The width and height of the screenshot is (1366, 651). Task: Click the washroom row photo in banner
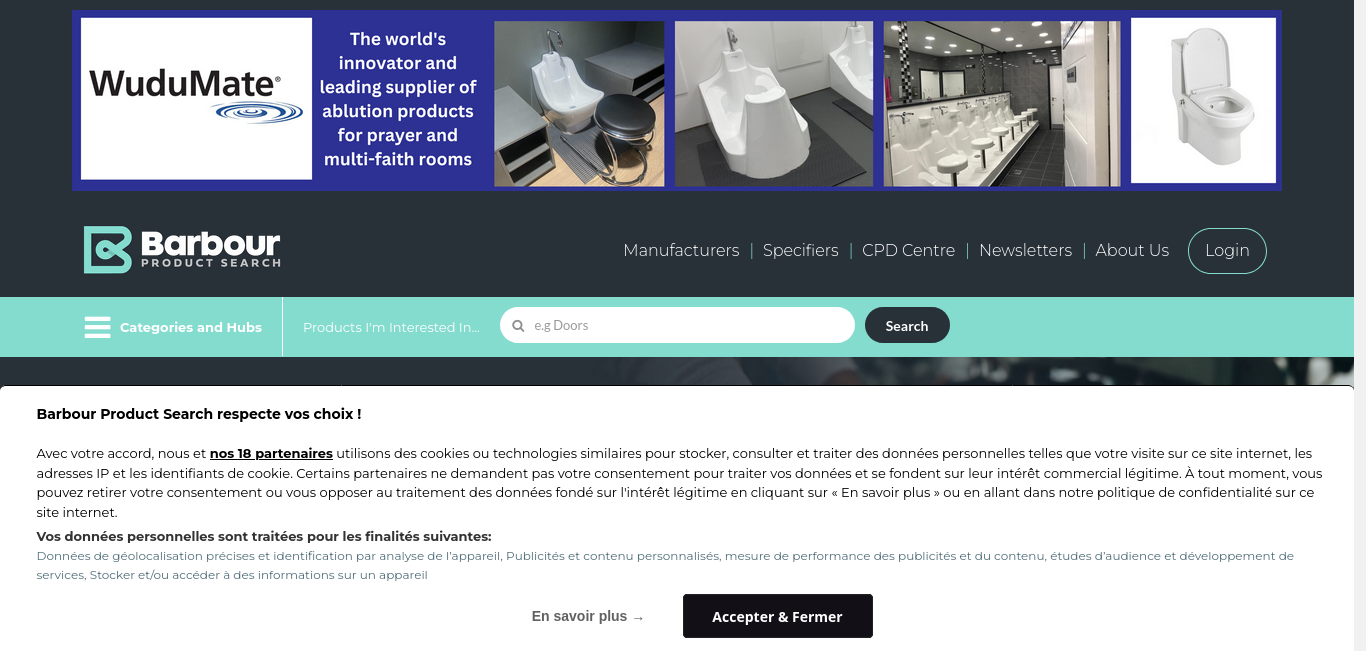[1002, 104]
